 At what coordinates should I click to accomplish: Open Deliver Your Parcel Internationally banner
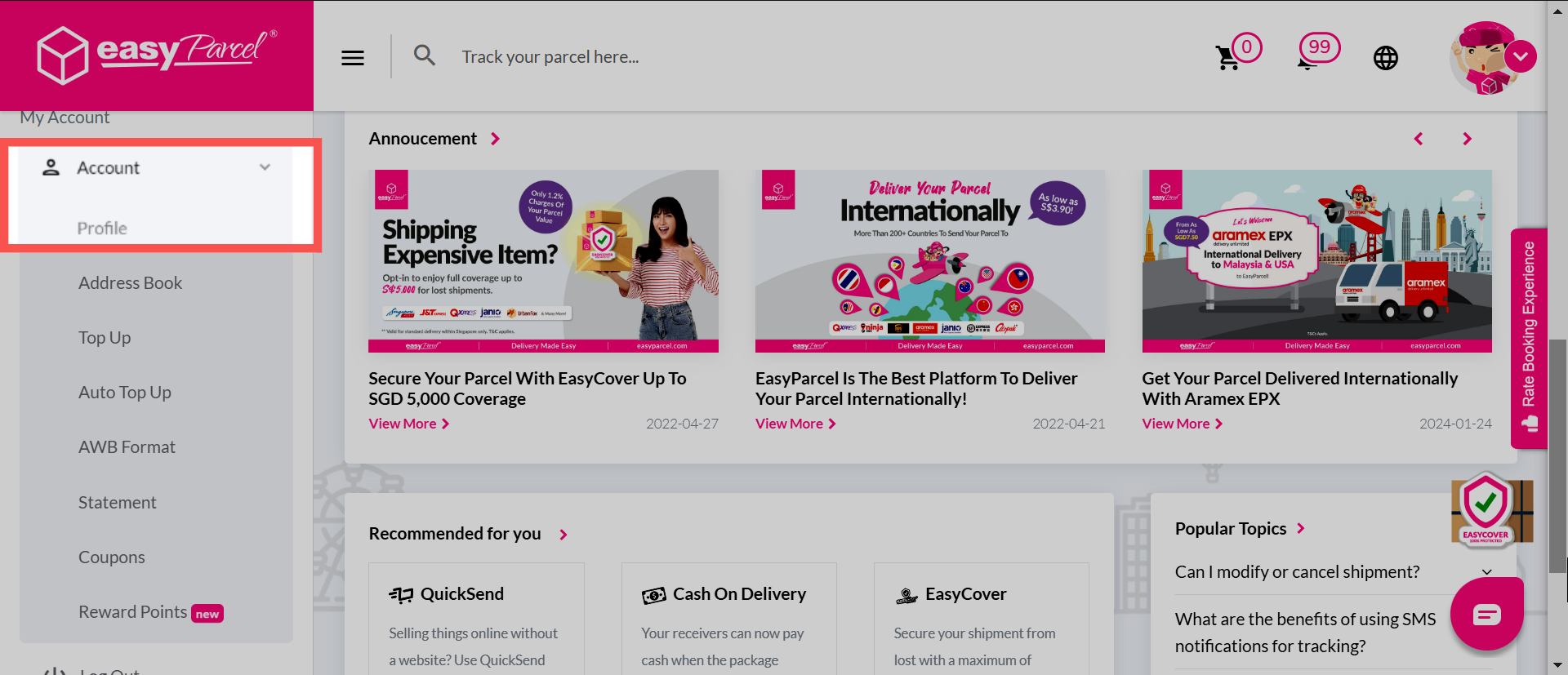tap(930, 261)
